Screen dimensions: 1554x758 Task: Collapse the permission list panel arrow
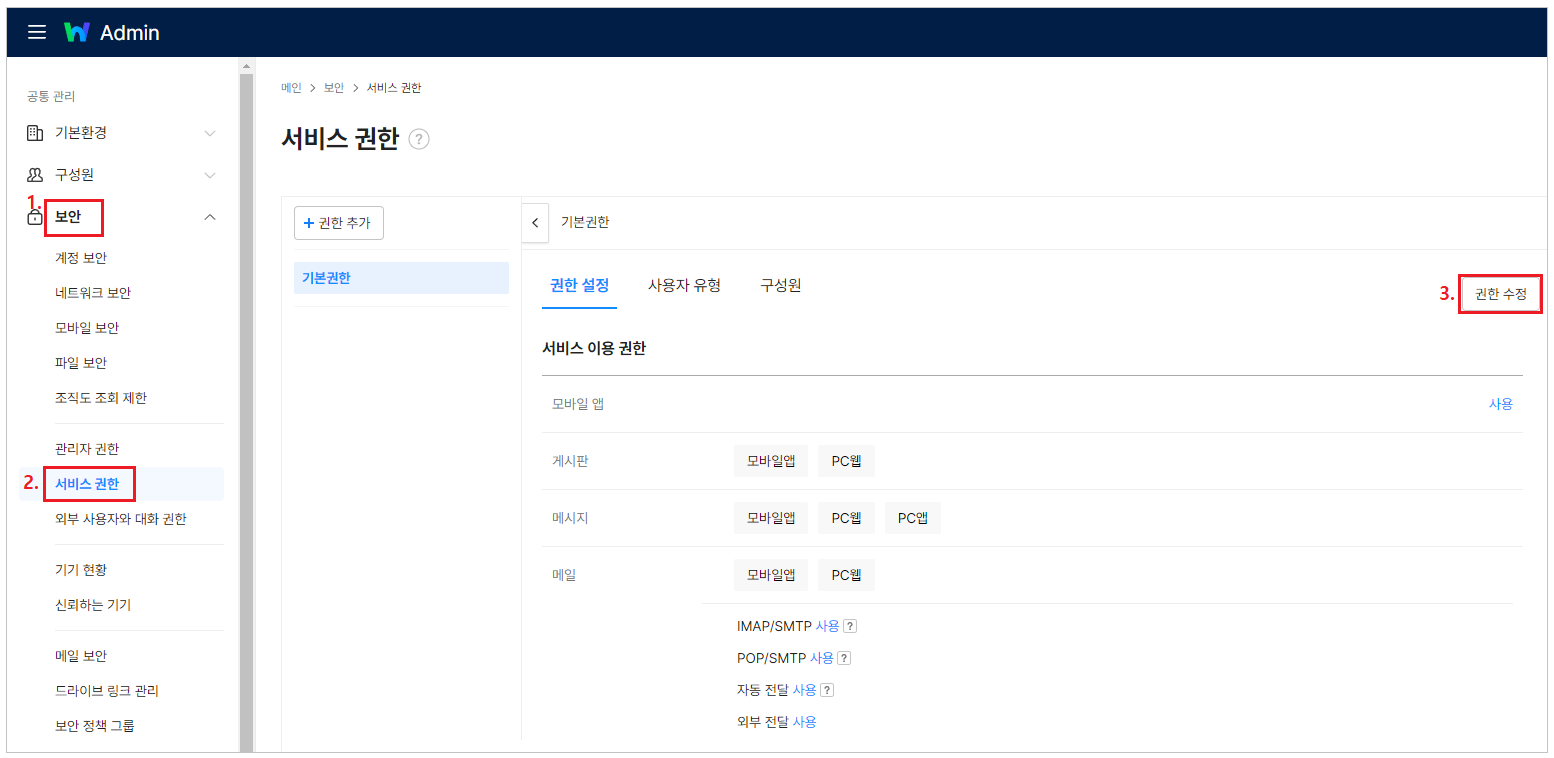(x=535, y=223)
